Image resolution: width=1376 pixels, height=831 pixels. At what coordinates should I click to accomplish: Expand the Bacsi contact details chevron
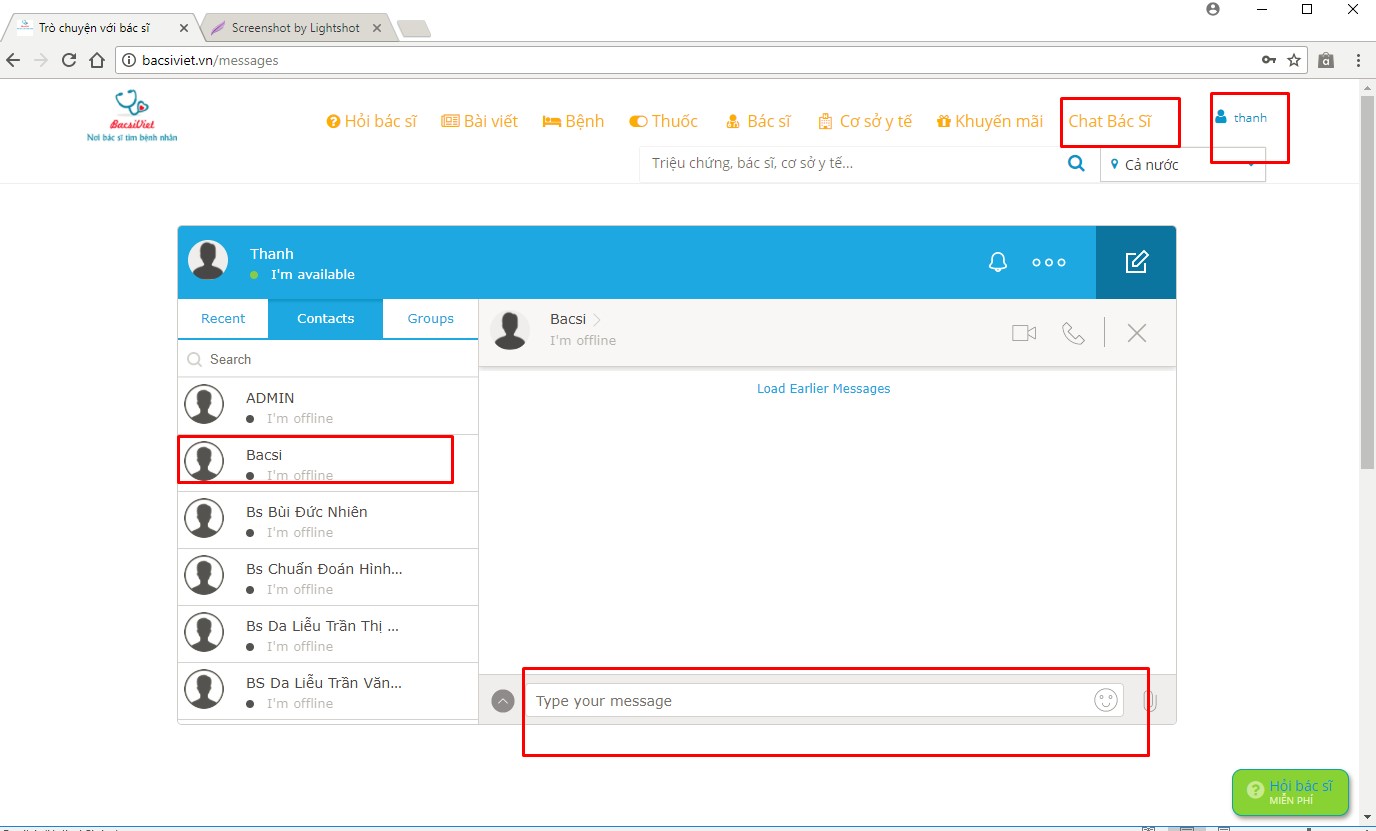pos(598,319)
